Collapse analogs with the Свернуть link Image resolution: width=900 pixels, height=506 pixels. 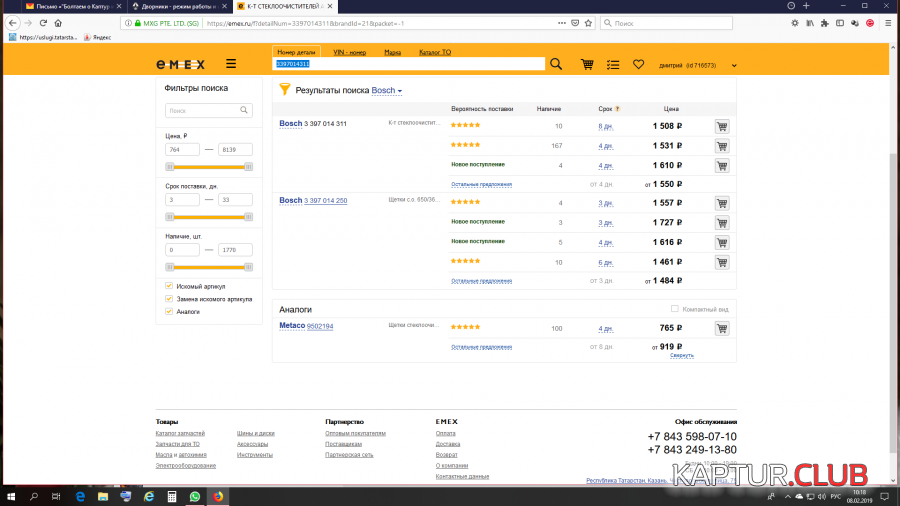click(x=681, y=355)
